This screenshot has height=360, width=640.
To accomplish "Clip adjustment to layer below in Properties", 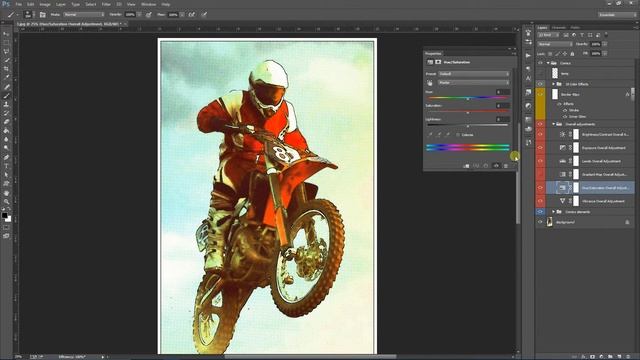I will (466, 166).
